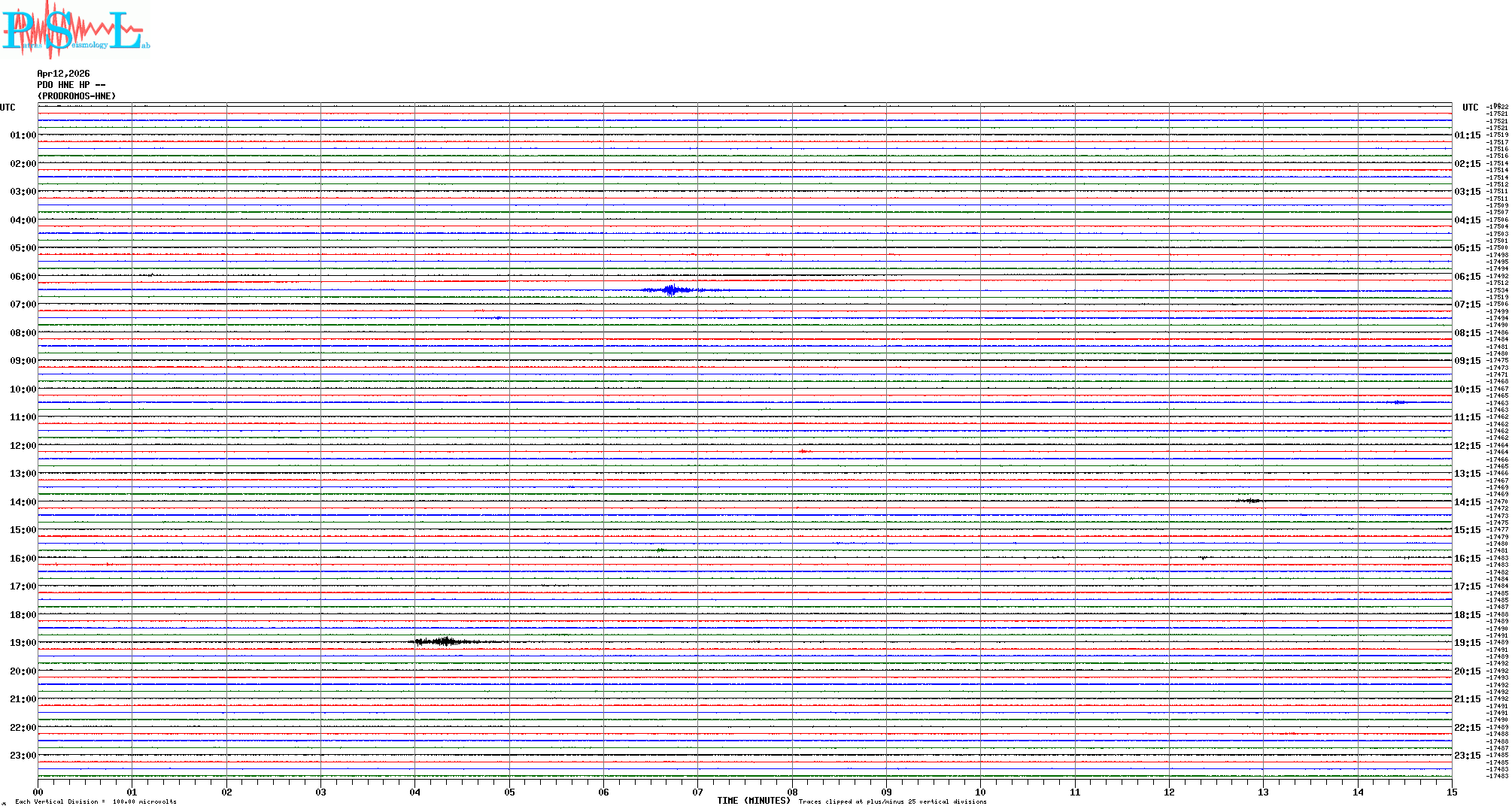The height and width of the screenshot is (812, 1512).
Task: Click minute 15 tick label on bottom axis
Action: [x=1451, y=792]
